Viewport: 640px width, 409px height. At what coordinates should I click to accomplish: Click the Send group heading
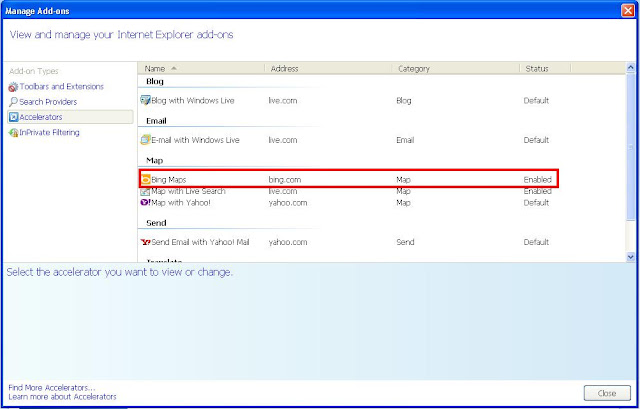pyautogui.click(x=156, y=223)
